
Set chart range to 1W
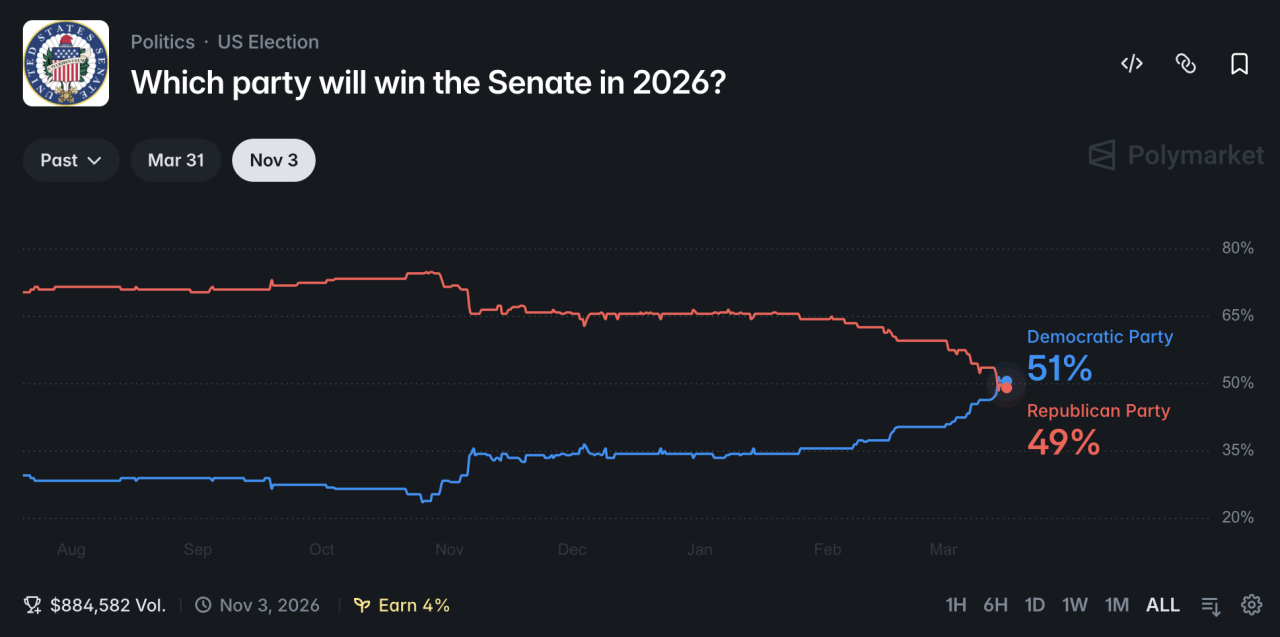pyautogui.click(x=1075, y=605)
